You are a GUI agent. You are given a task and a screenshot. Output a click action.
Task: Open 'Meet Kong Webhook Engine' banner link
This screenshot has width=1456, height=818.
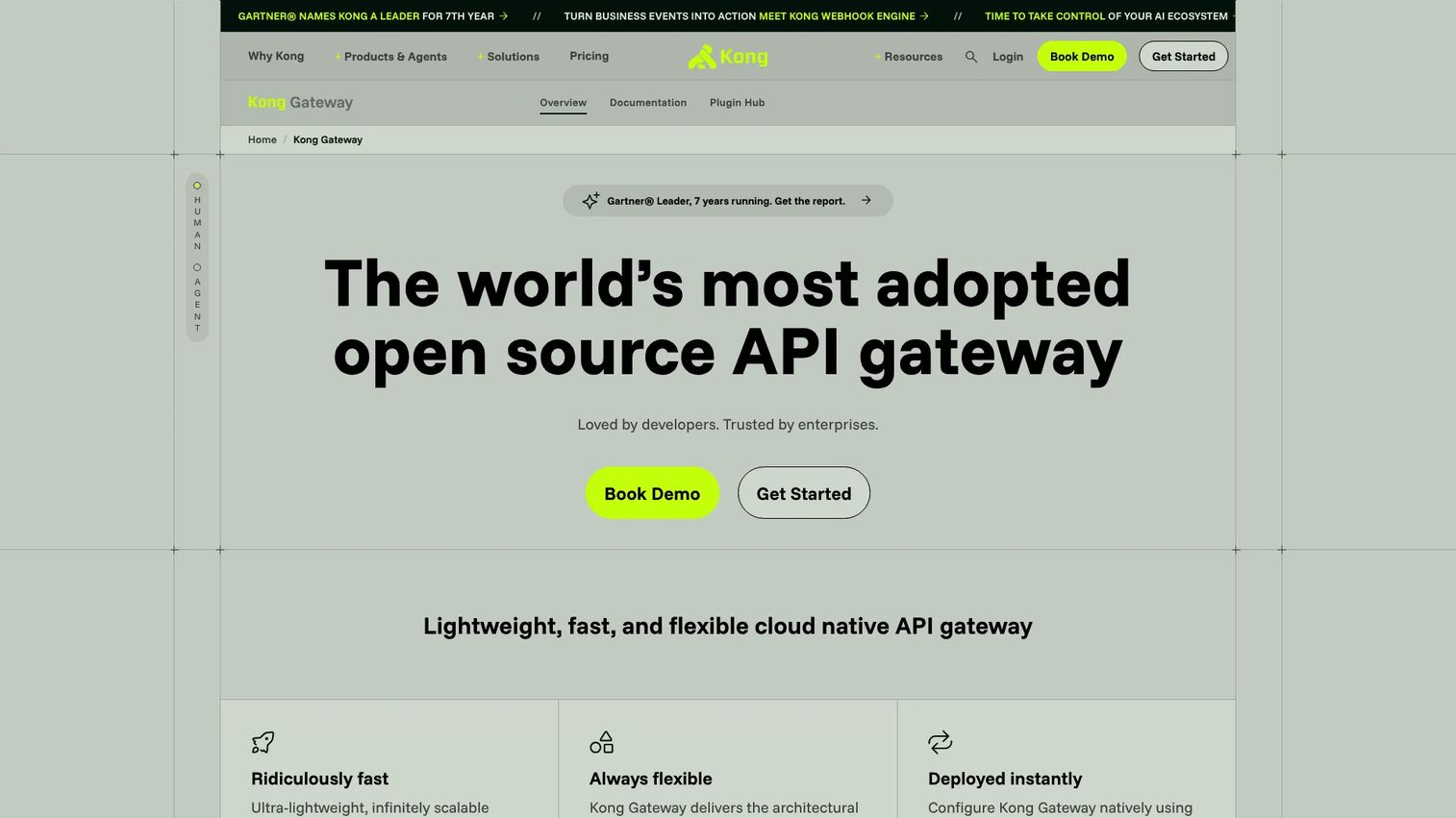(x=746, y=16)
